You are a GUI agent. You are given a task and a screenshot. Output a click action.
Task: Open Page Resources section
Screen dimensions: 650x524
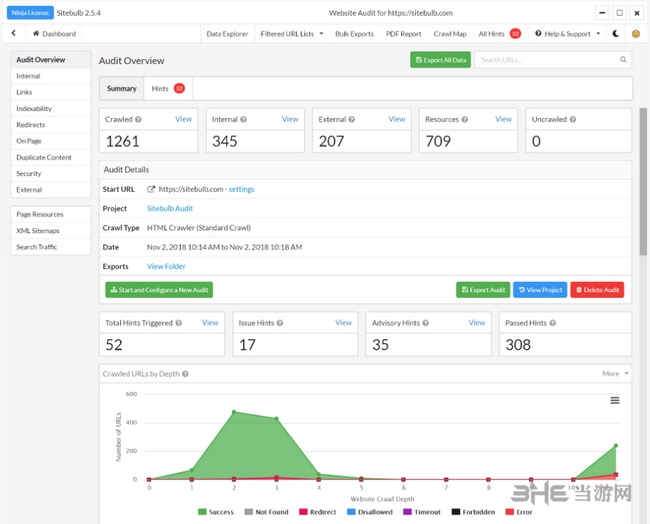tap(51, 214)
